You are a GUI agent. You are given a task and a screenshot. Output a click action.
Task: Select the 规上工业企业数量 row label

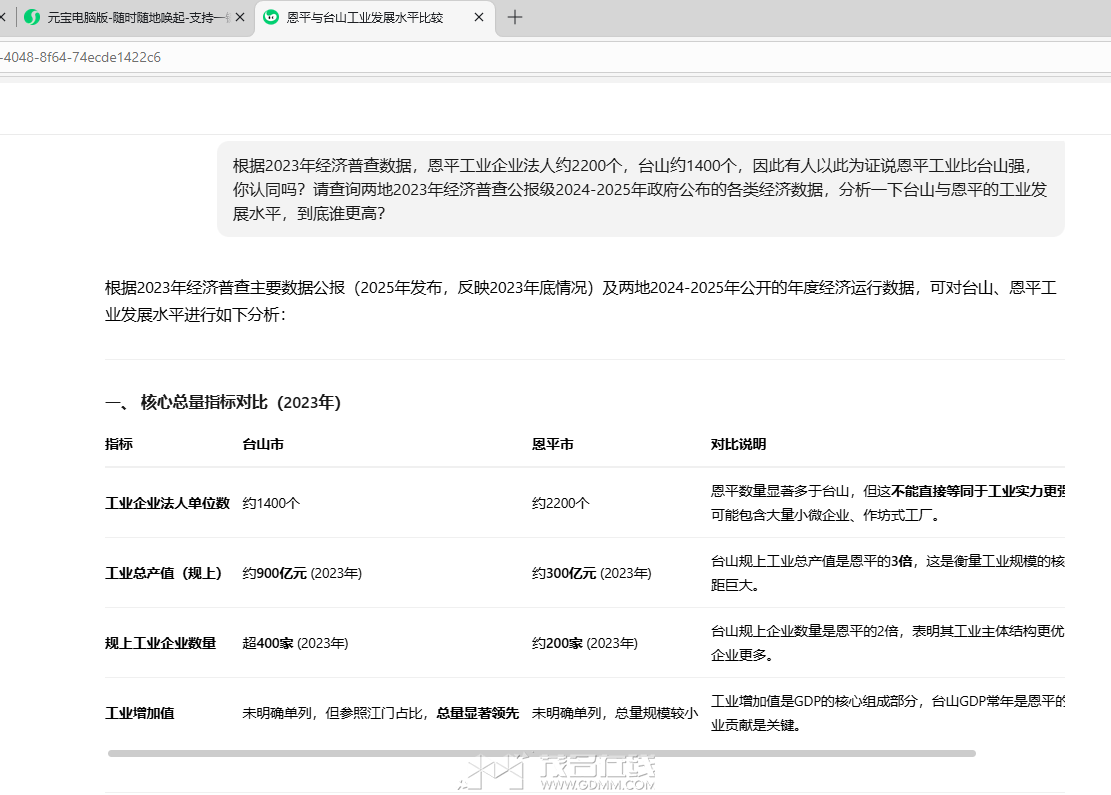point(160,643)
